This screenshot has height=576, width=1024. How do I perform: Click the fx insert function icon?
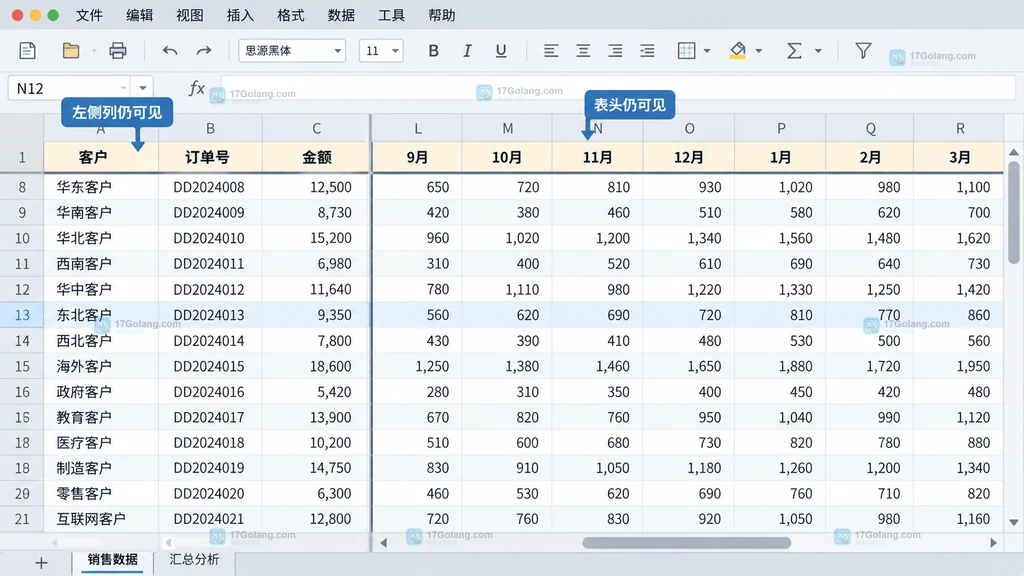[197, 88]
